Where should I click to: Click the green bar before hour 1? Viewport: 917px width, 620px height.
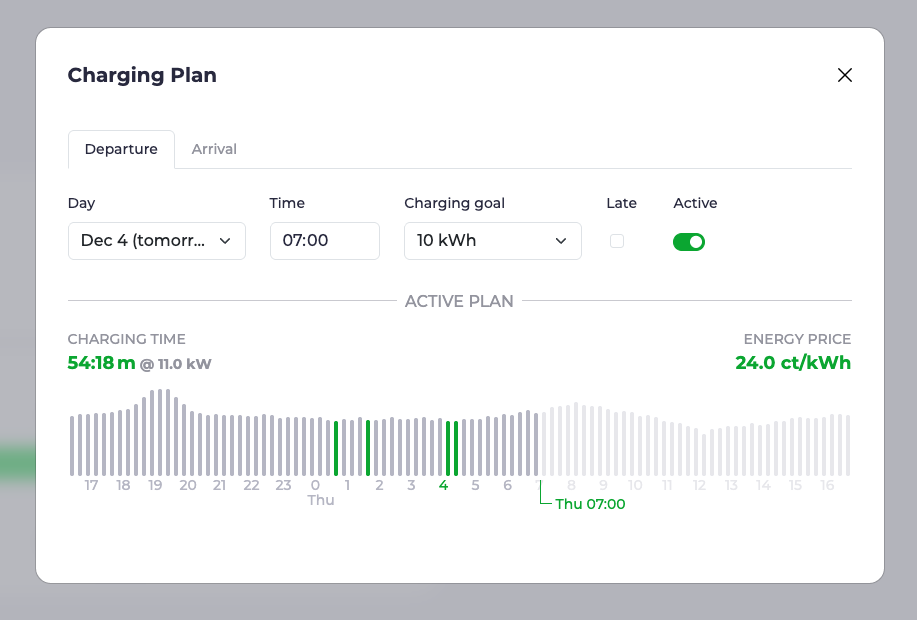[336, 448]
